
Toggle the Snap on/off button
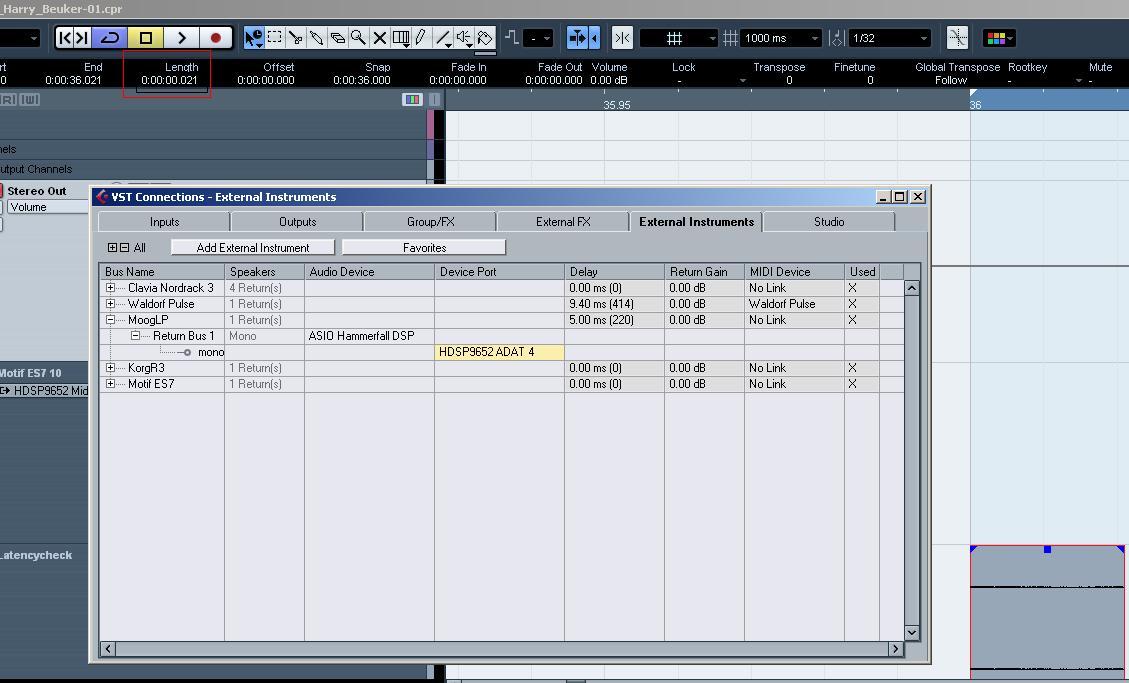pyautogui.click(x=622, y=37)
